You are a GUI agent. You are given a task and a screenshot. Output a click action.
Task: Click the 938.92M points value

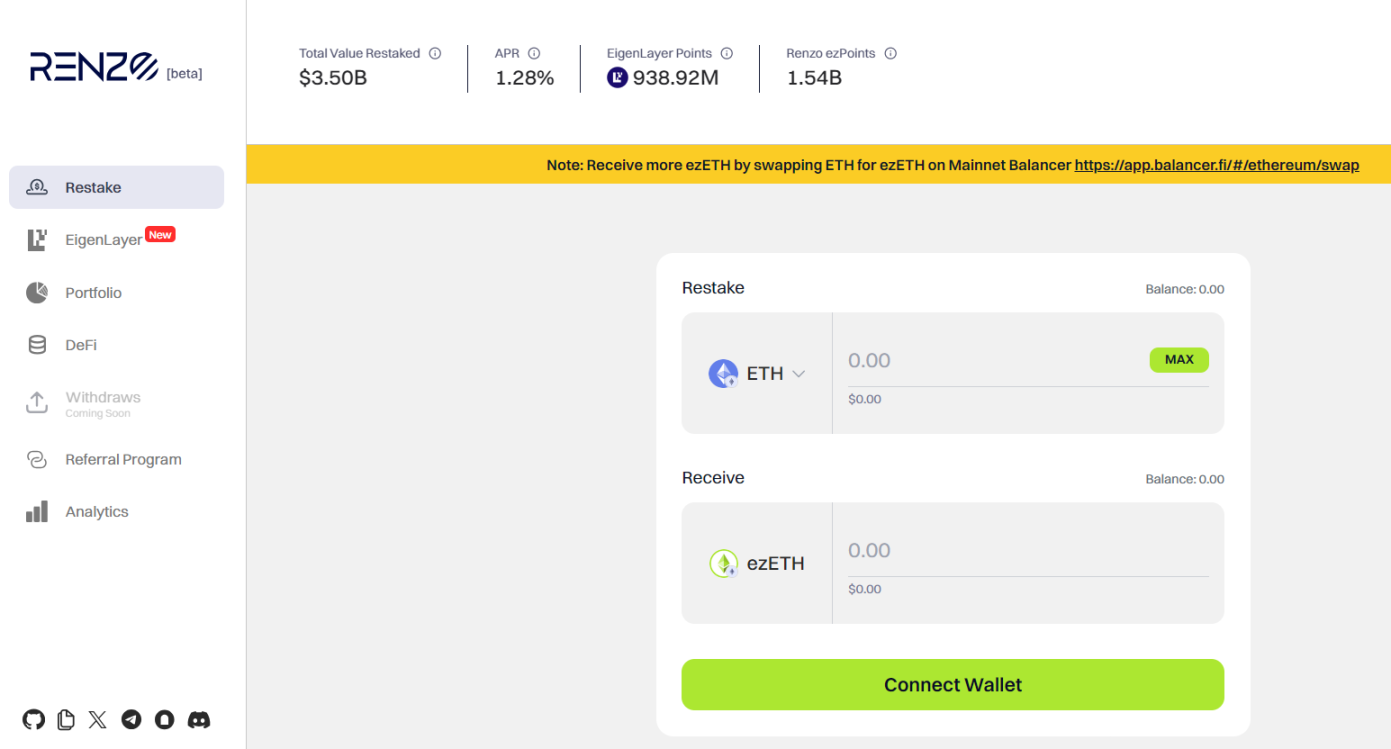[x=676, y=78]
